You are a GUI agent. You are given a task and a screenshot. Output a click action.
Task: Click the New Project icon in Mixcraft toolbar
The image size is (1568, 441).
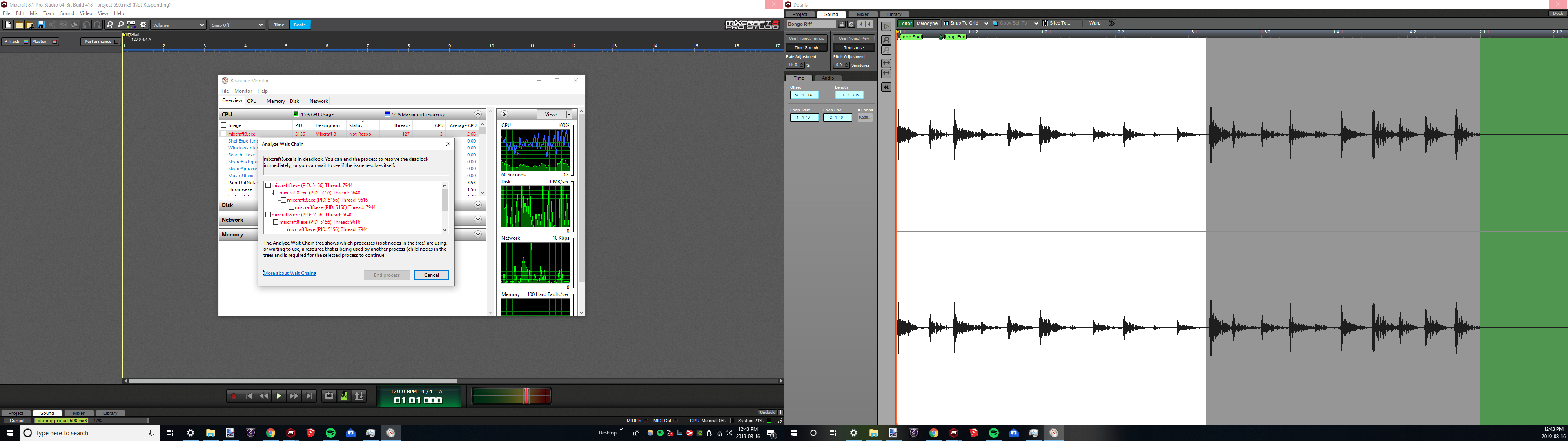(x=8, y=25)
